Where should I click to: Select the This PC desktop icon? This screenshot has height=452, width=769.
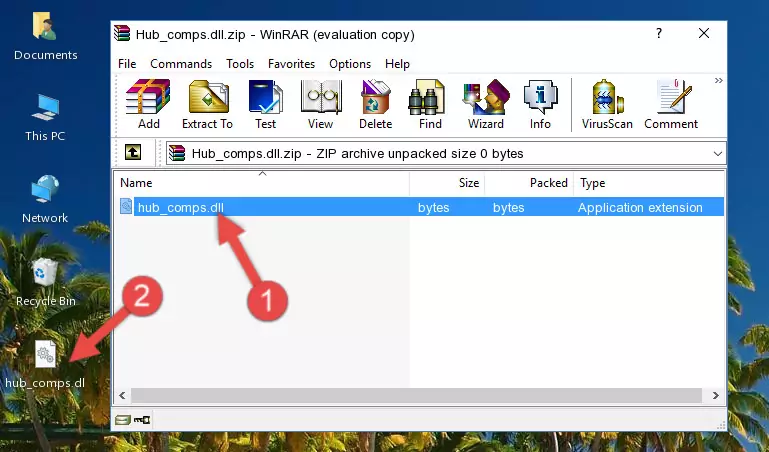click(x=45, y=118)
